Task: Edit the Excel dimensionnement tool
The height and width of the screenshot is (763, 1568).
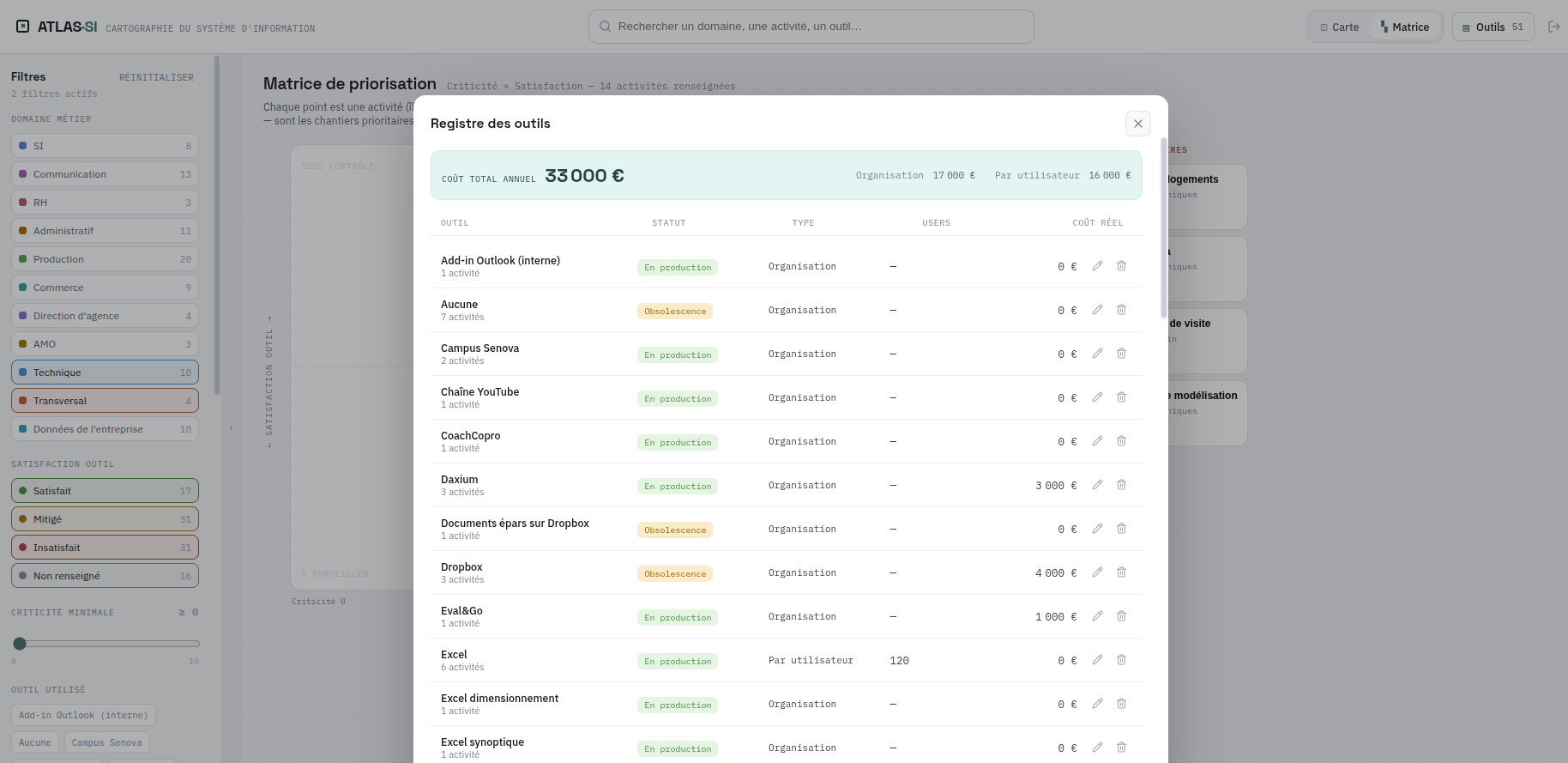Action: [x=1097, y=704]
